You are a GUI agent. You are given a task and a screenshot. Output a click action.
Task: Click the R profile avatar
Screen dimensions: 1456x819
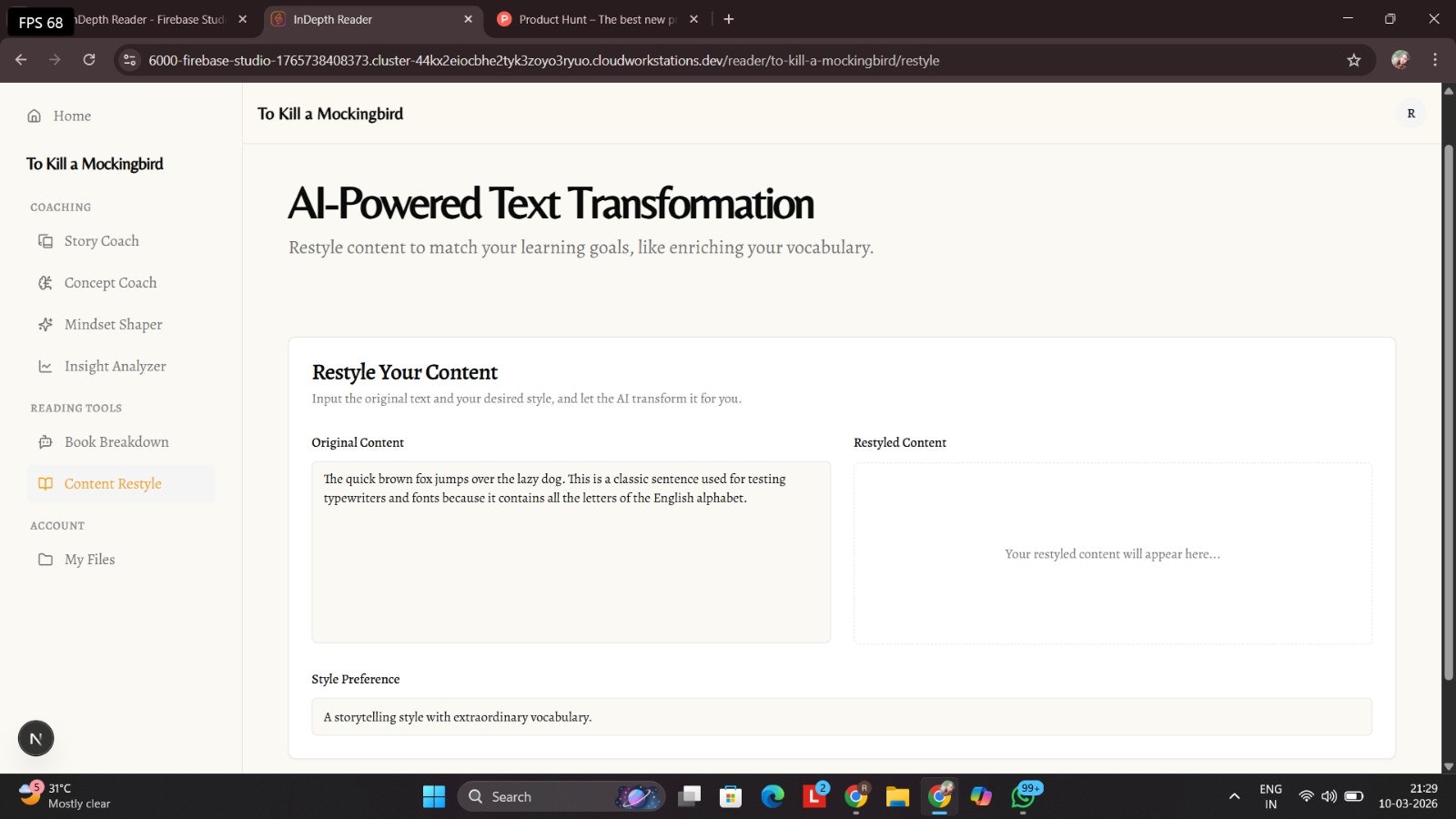point(1410,113)
